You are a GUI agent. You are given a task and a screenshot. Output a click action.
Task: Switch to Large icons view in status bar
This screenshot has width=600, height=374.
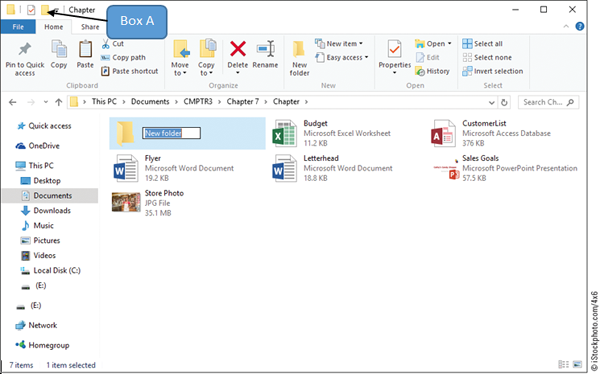[x=577, y=364]
